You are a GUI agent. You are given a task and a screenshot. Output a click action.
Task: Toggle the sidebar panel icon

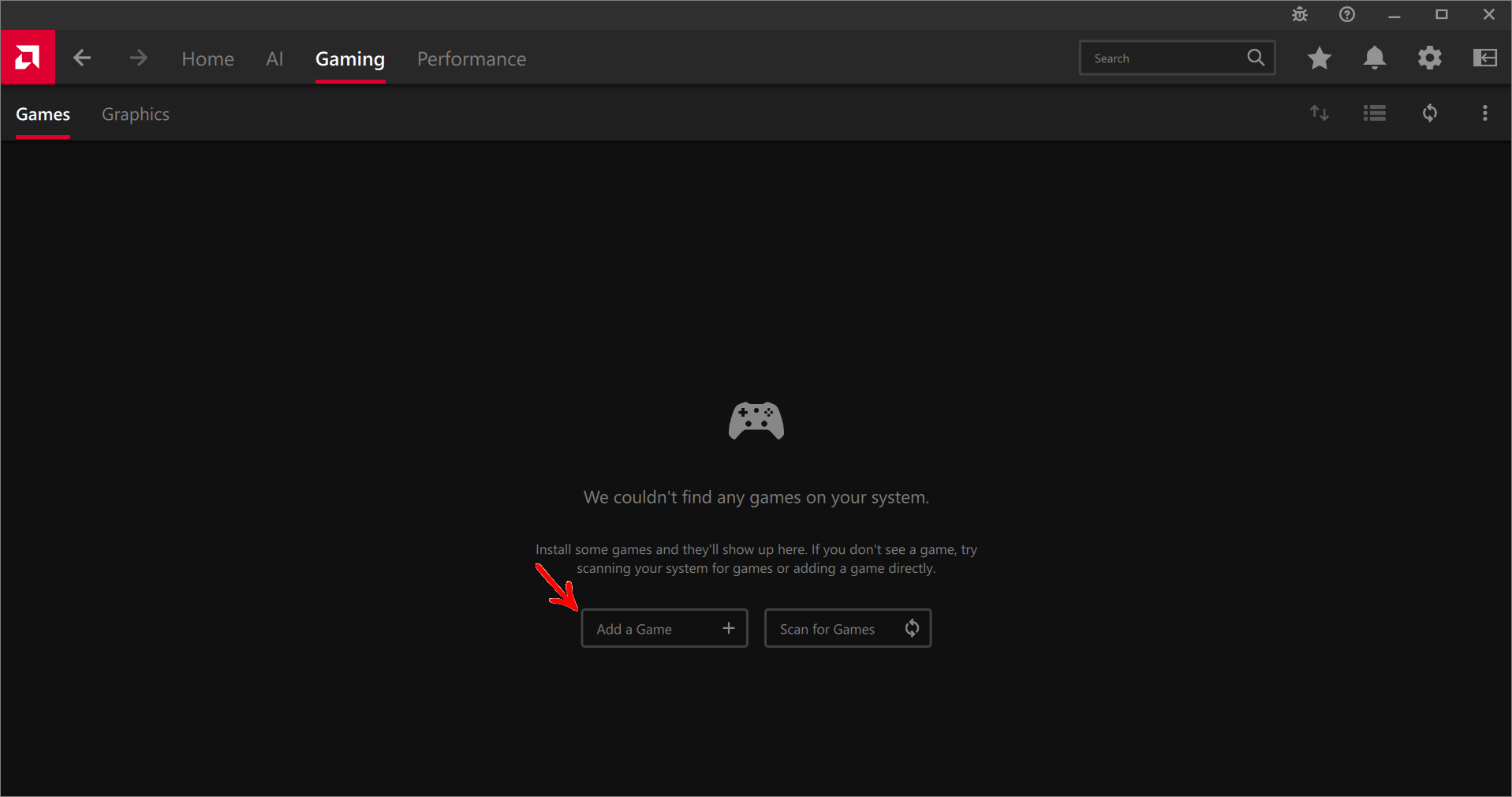[1485, 58]
